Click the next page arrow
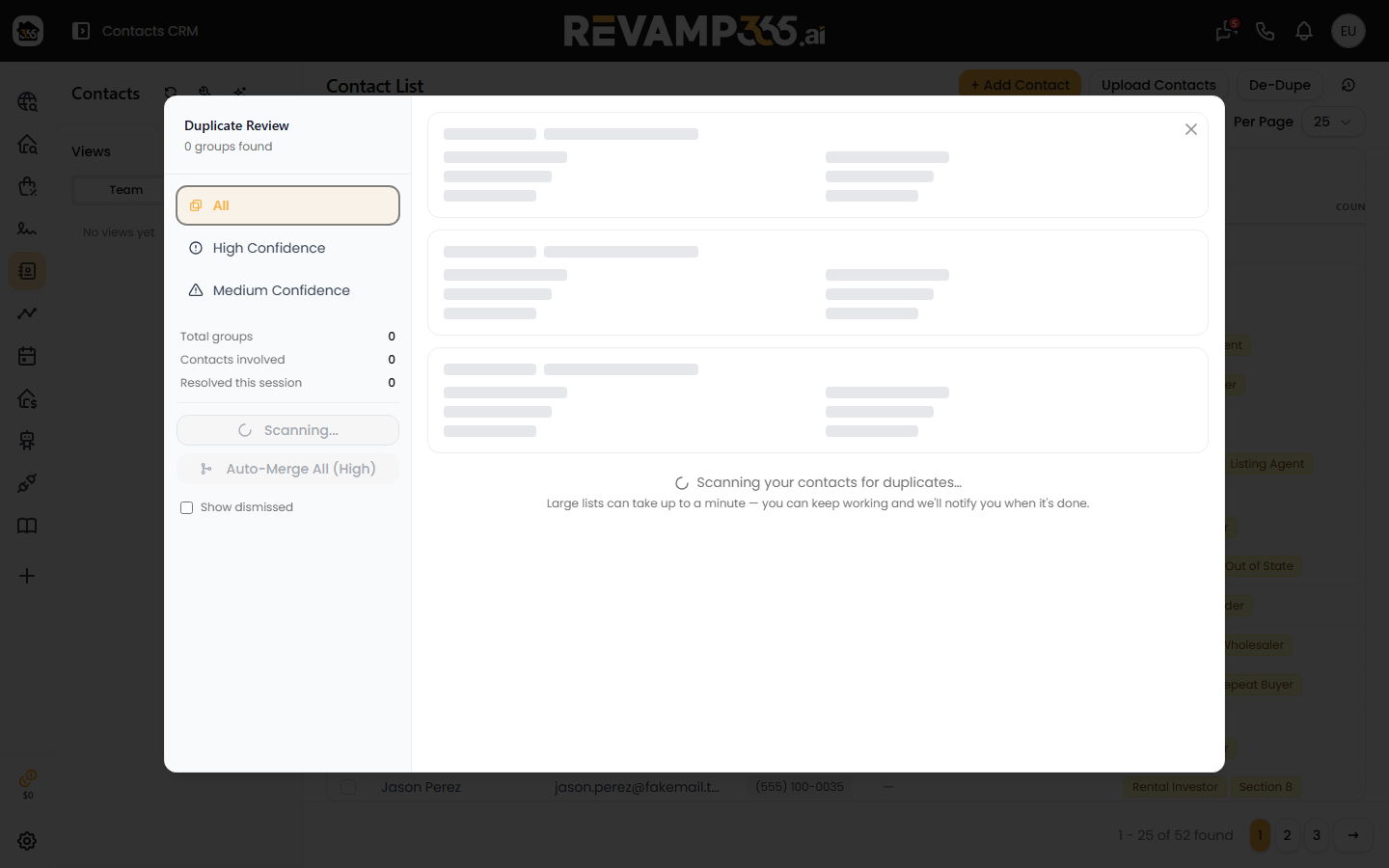The image size is (1389, 868). point(1353,835)
